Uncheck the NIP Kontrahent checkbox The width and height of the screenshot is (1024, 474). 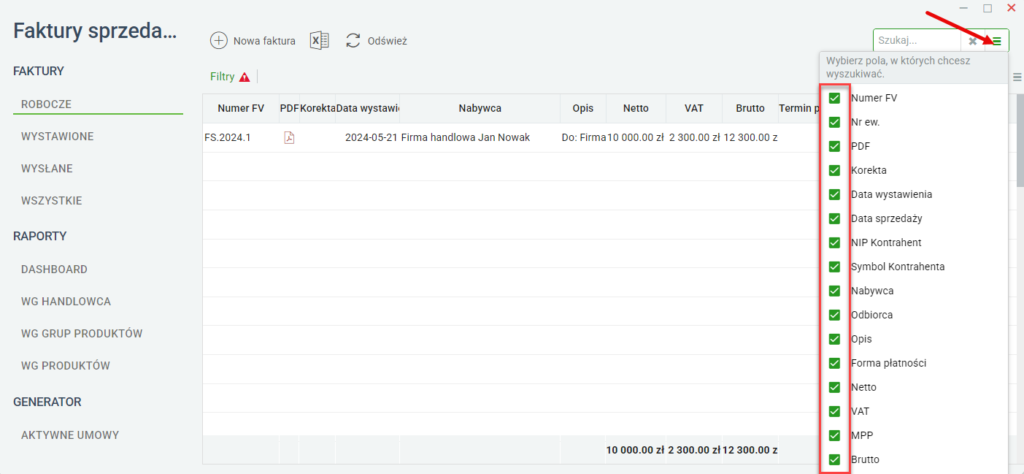pos(834,242)
